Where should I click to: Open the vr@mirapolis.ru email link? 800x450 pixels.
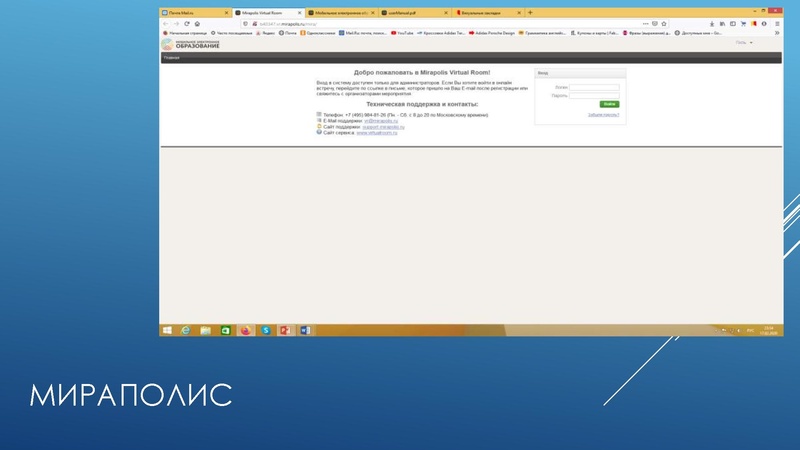381,121
